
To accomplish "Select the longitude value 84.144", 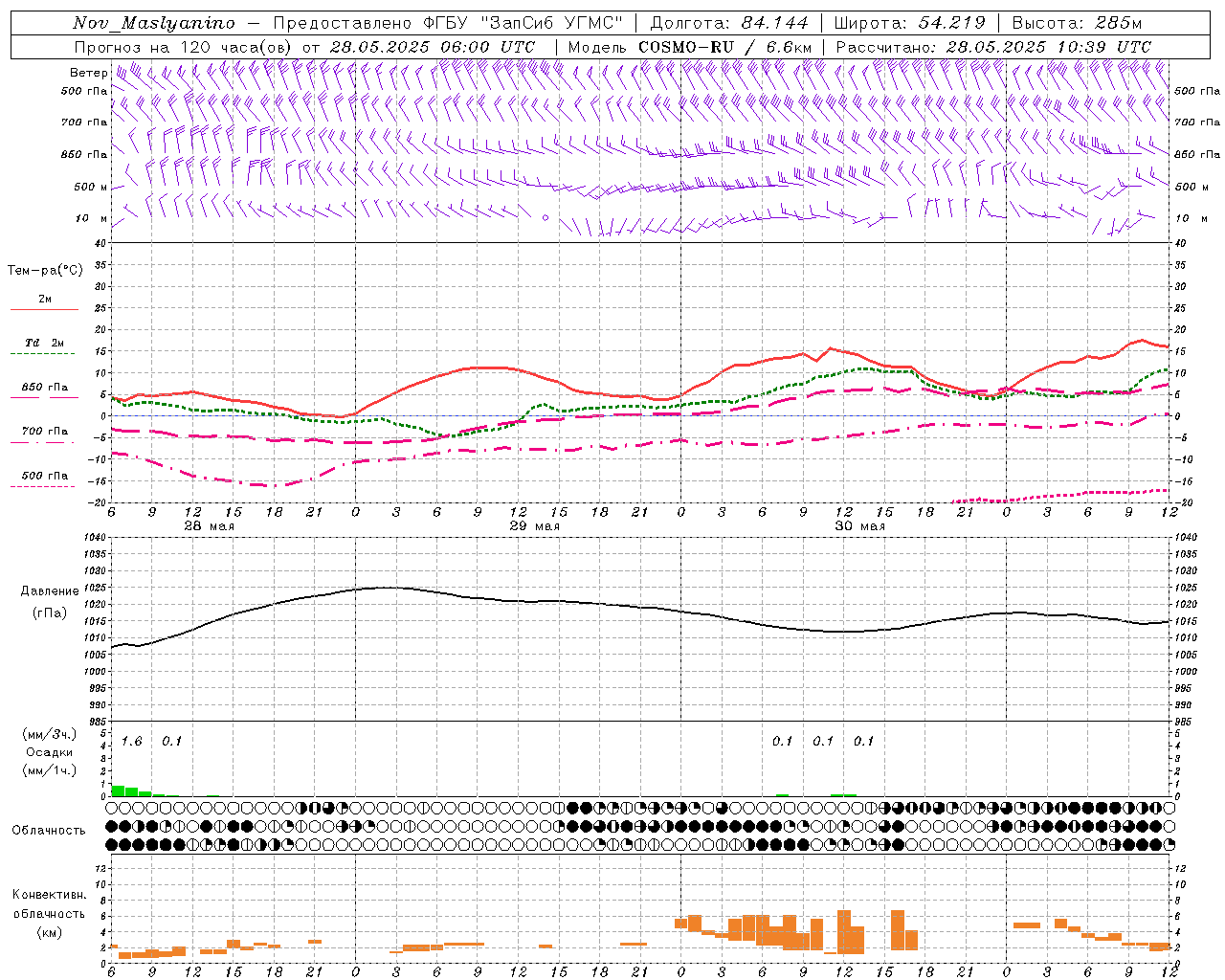I will pos(775,23).
